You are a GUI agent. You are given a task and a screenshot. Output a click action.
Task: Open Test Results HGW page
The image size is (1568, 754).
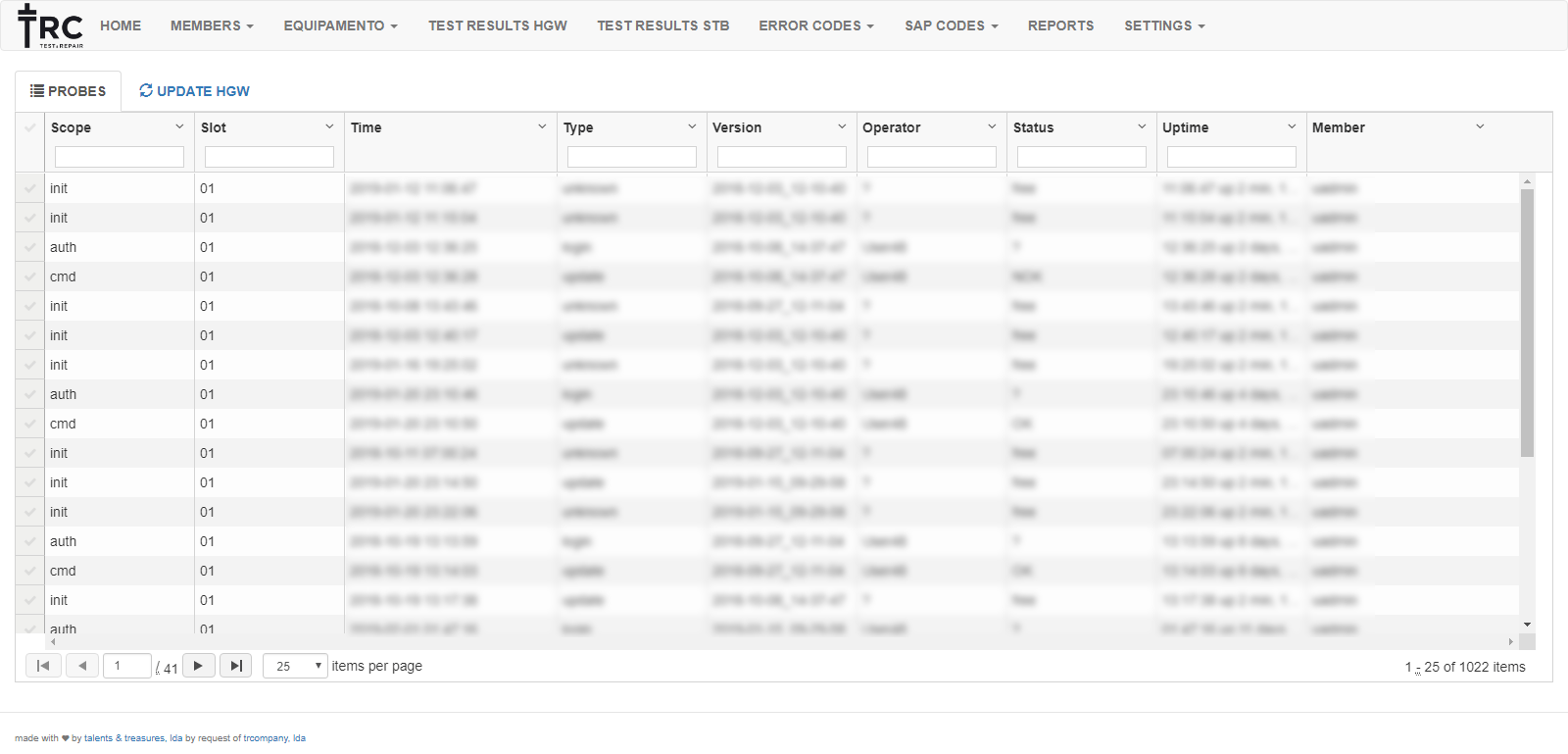tap(497, 25)
